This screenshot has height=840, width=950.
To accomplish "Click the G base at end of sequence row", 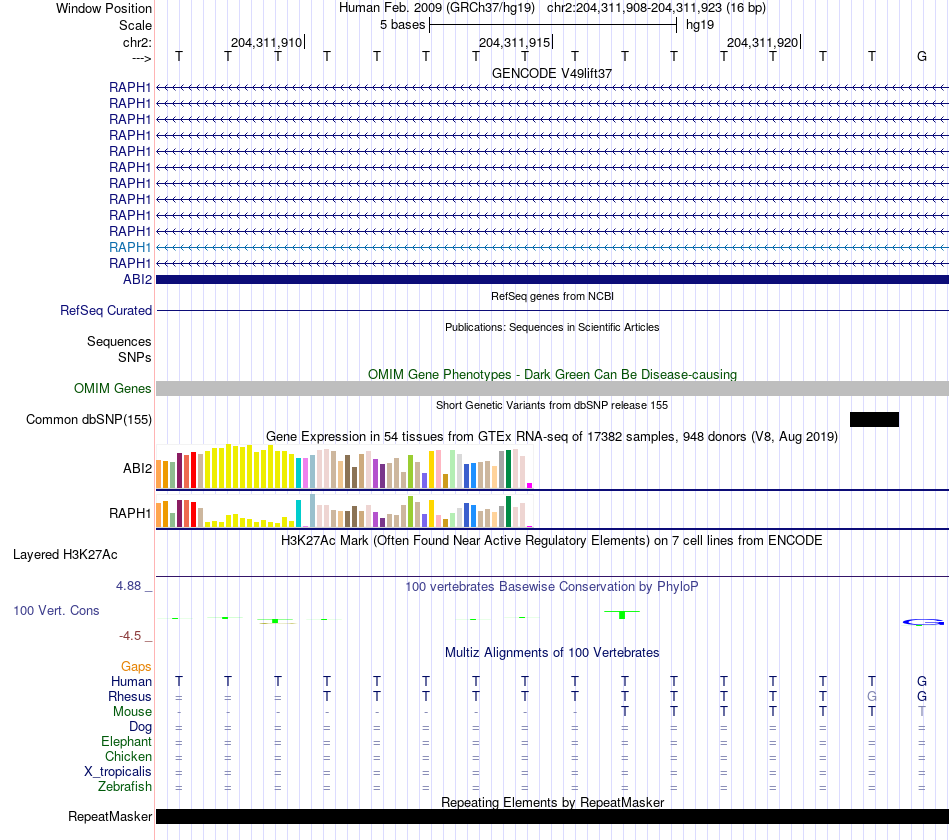I will [922, 56].
